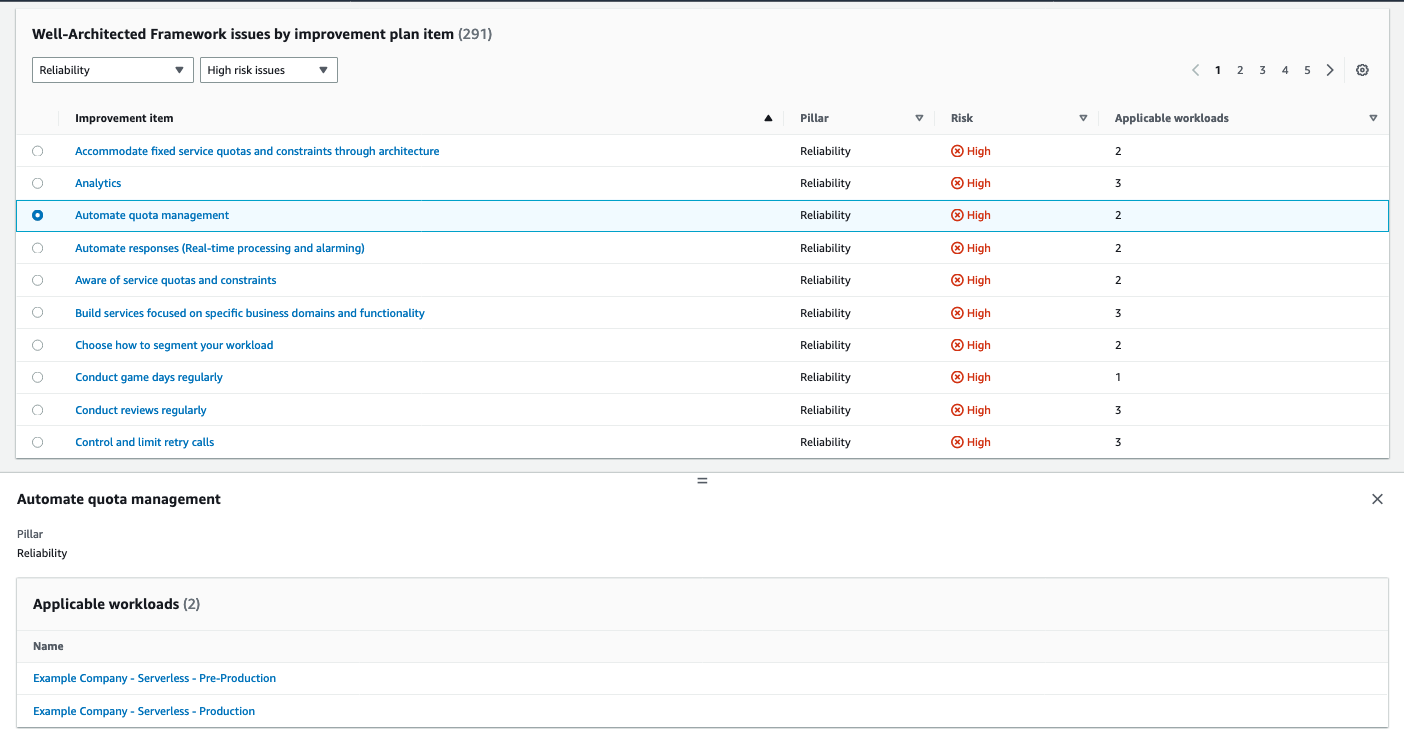Select the radio button for Analytics
The height and width of the screenshot is (743, 1404).
click(x=37, y=183)
